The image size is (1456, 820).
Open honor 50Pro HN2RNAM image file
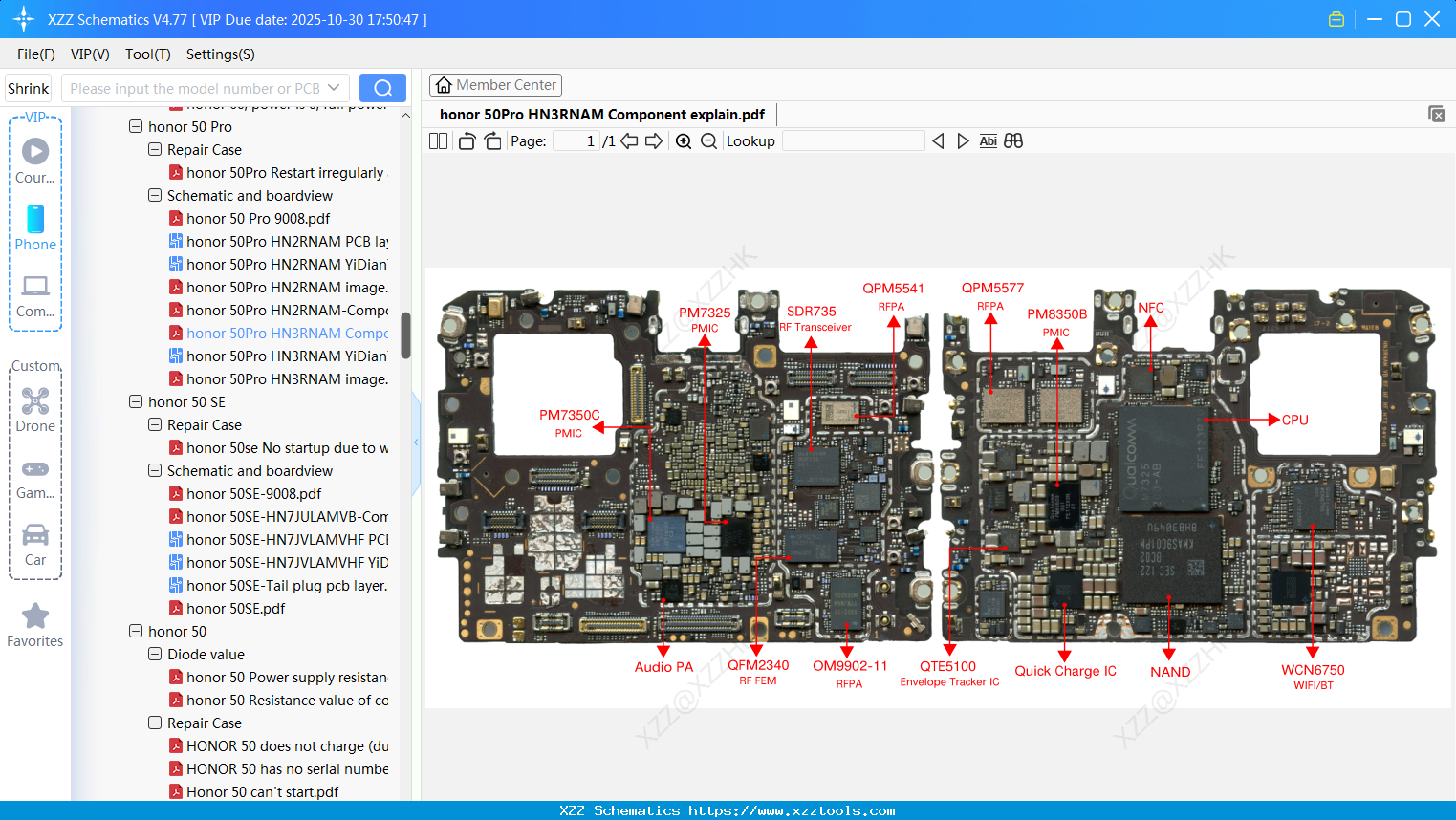[x=278, y=288]
